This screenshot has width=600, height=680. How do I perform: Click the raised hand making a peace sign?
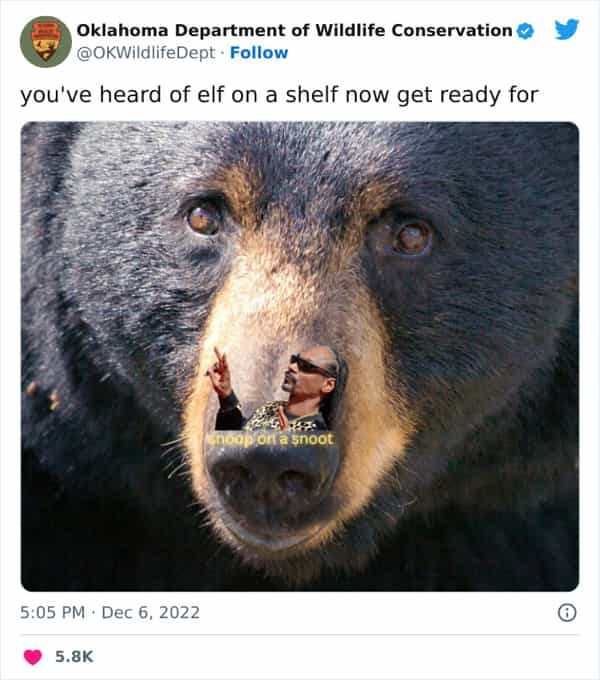(219, 371)
